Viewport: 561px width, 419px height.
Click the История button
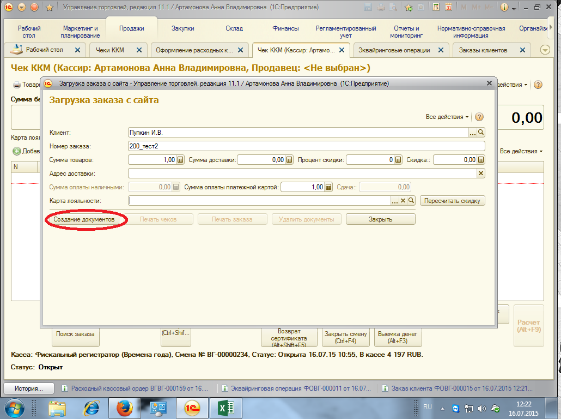point(29,388)
